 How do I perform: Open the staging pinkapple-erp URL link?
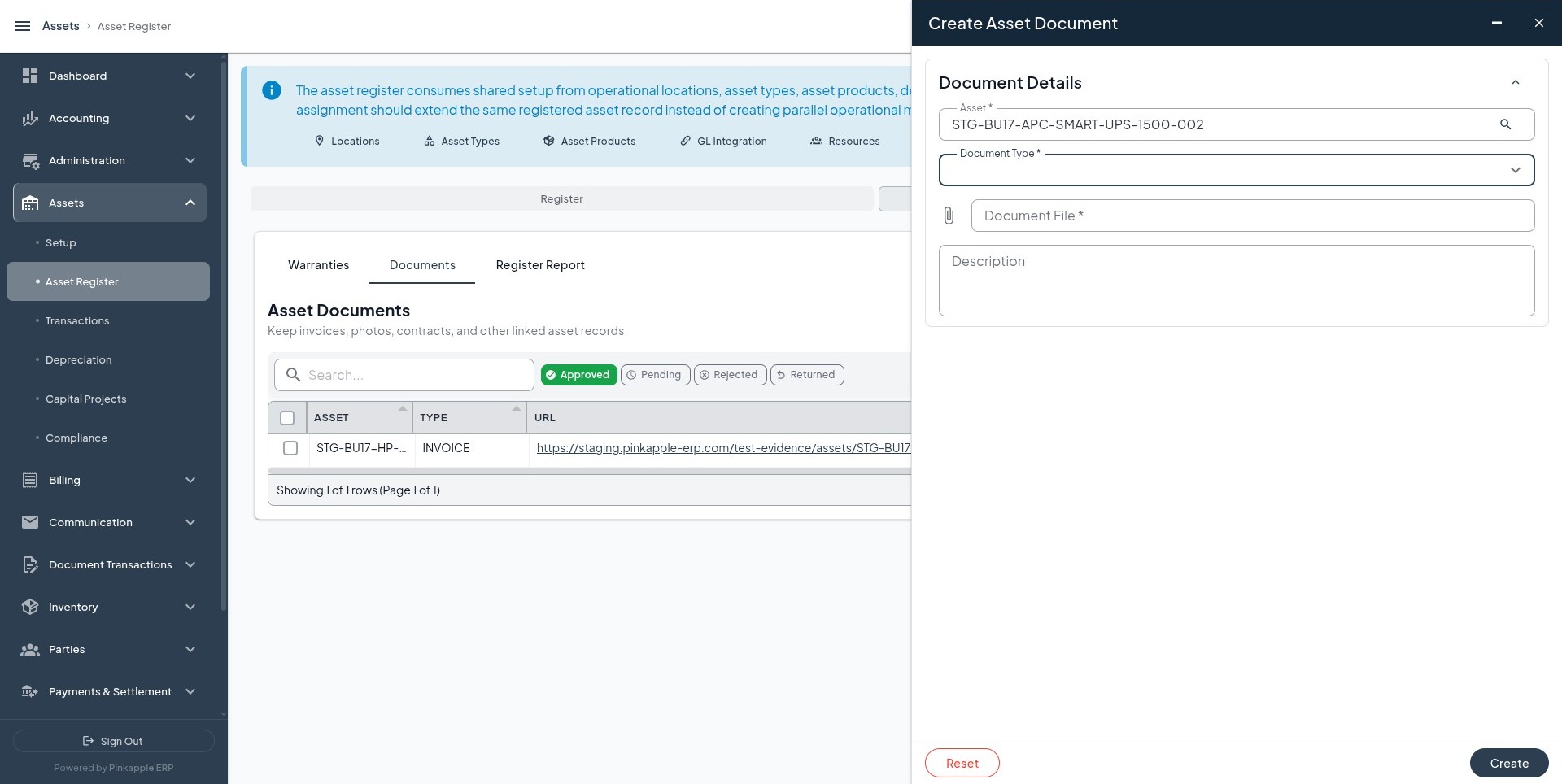click(x=723, y=448)
